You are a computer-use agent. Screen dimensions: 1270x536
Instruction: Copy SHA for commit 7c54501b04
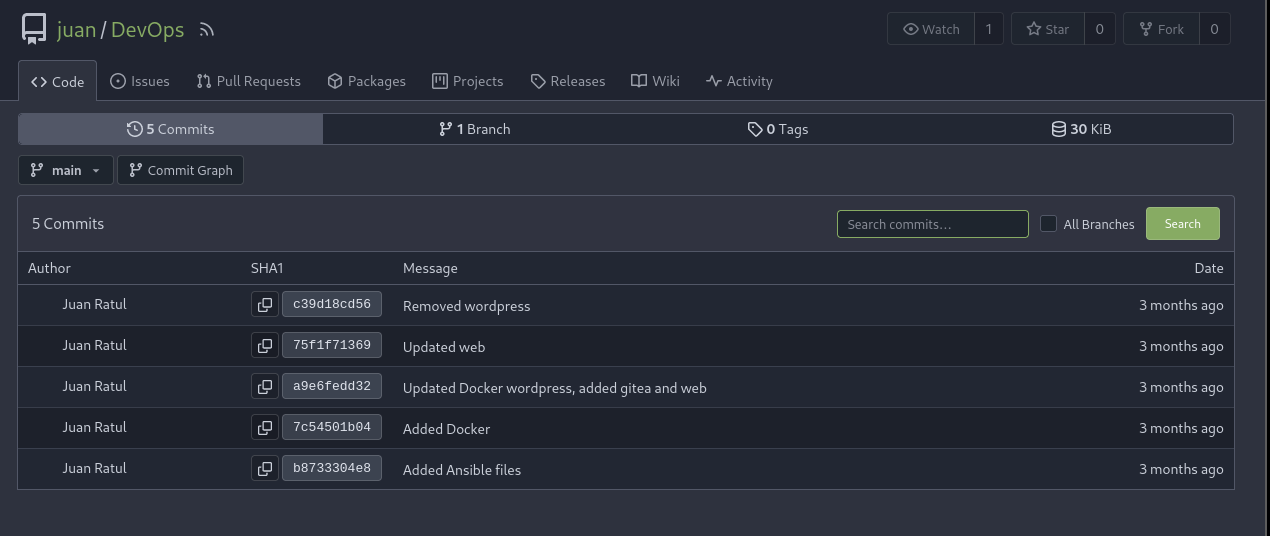(265, 428)
